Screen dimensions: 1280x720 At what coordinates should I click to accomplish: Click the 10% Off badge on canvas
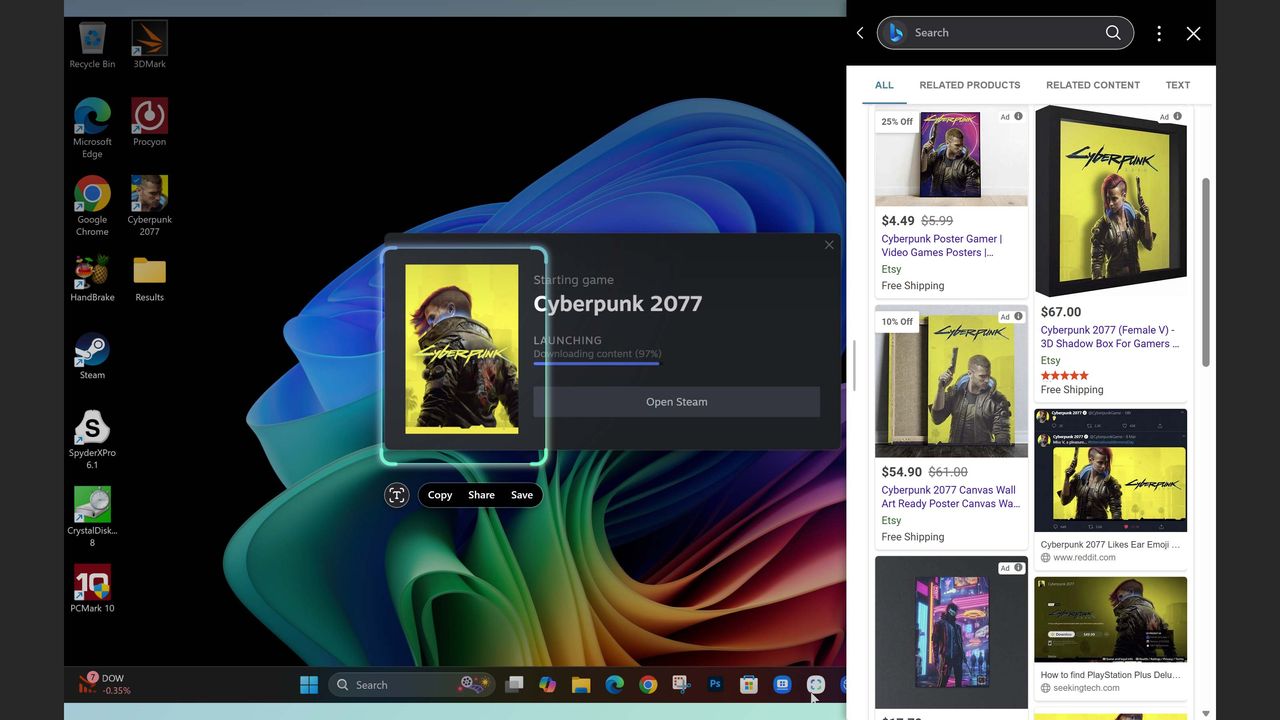tap(897, 322)
